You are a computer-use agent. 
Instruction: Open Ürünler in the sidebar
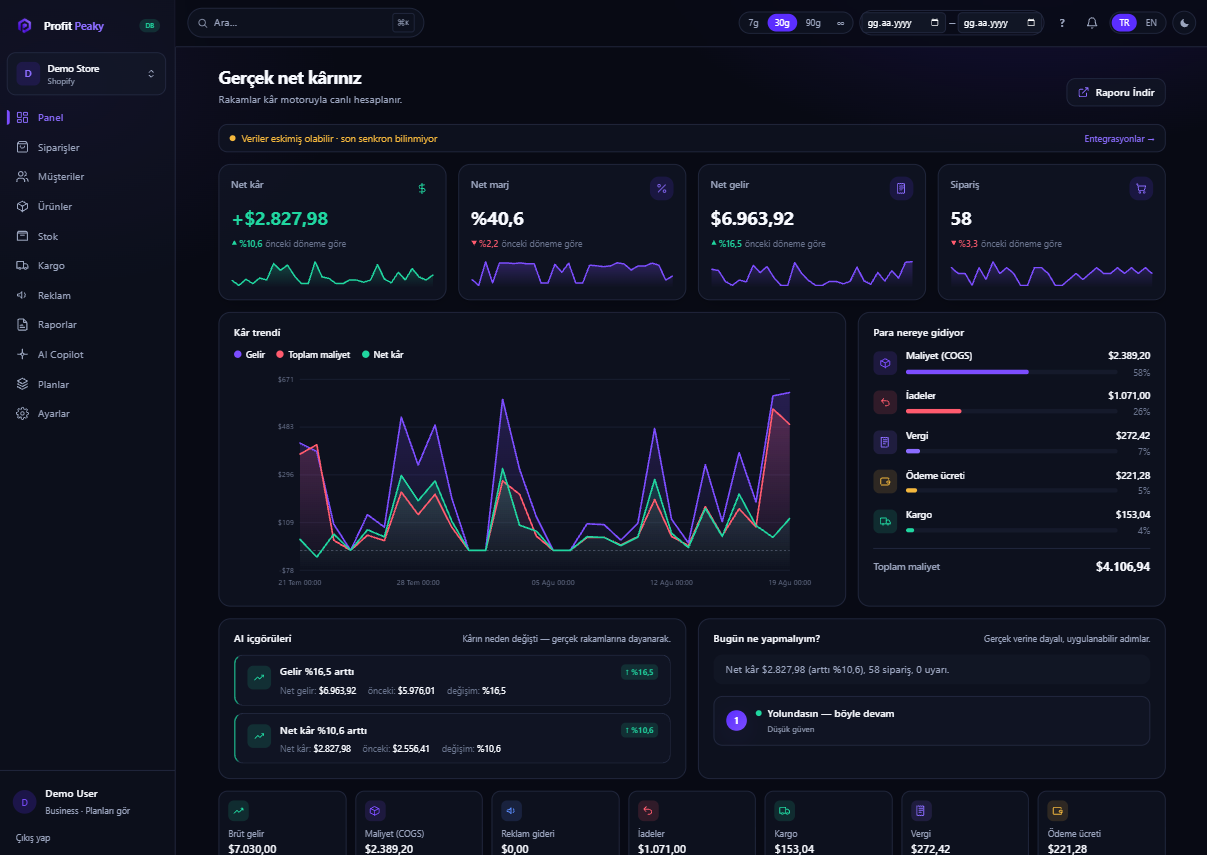coord(88,206)
